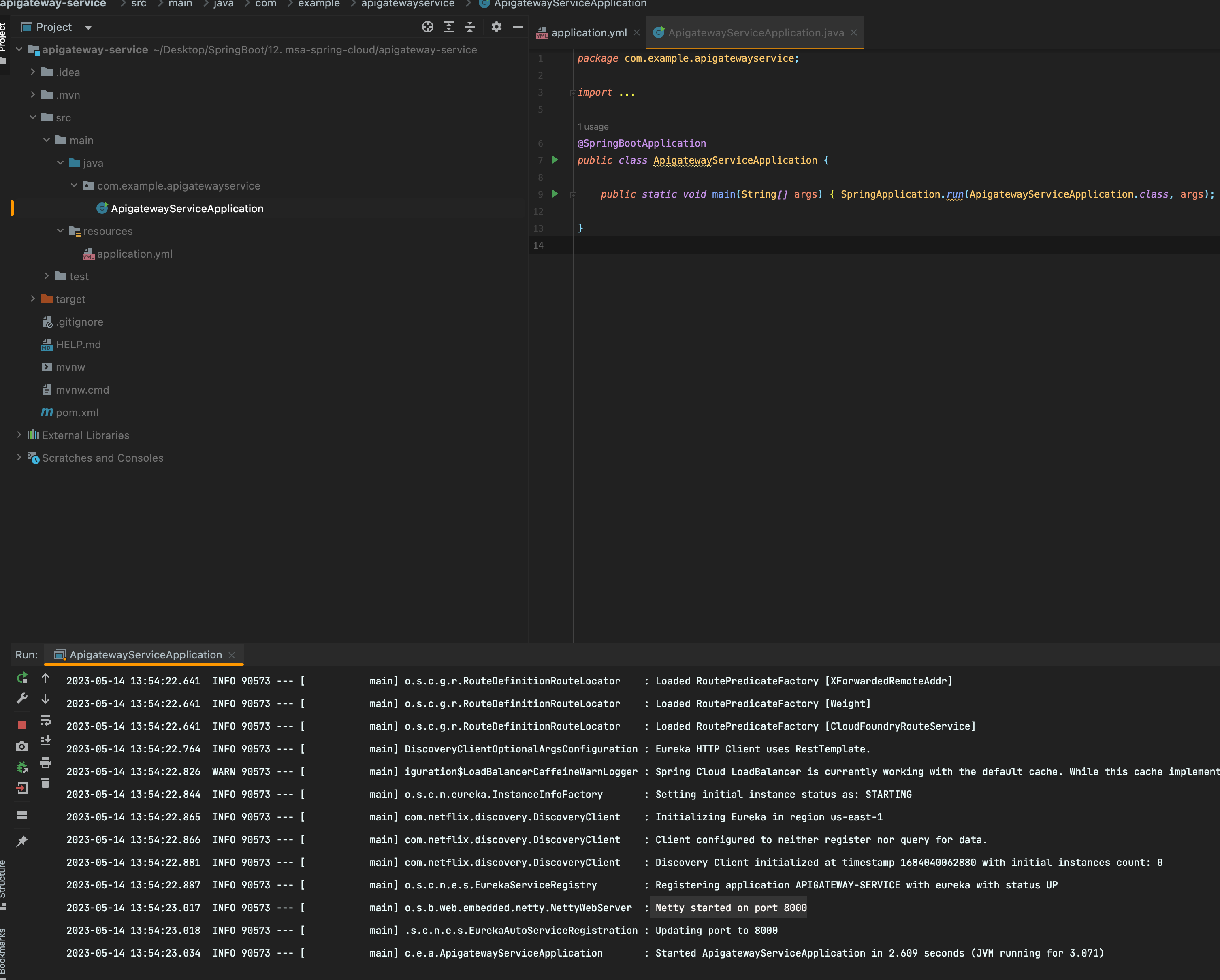Close the application.yml tab

click(x=637, y=33)
